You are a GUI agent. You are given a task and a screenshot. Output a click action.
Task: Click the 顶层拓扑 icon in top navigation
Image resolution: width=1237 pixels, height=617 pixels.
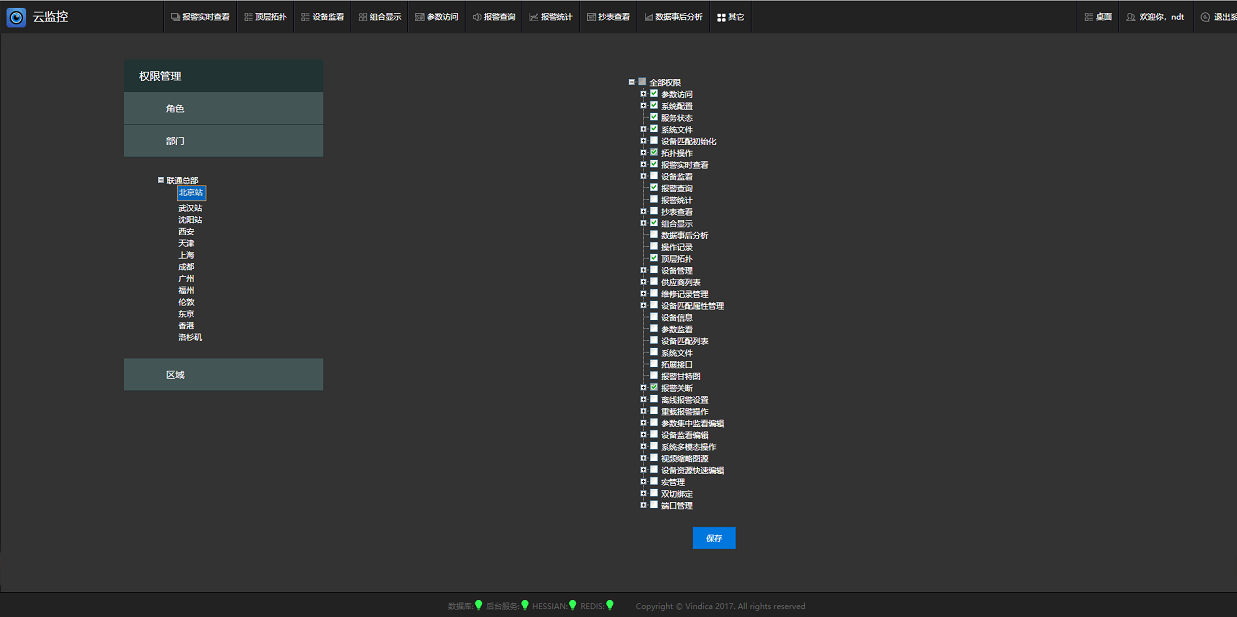click(x=248, y=17)
